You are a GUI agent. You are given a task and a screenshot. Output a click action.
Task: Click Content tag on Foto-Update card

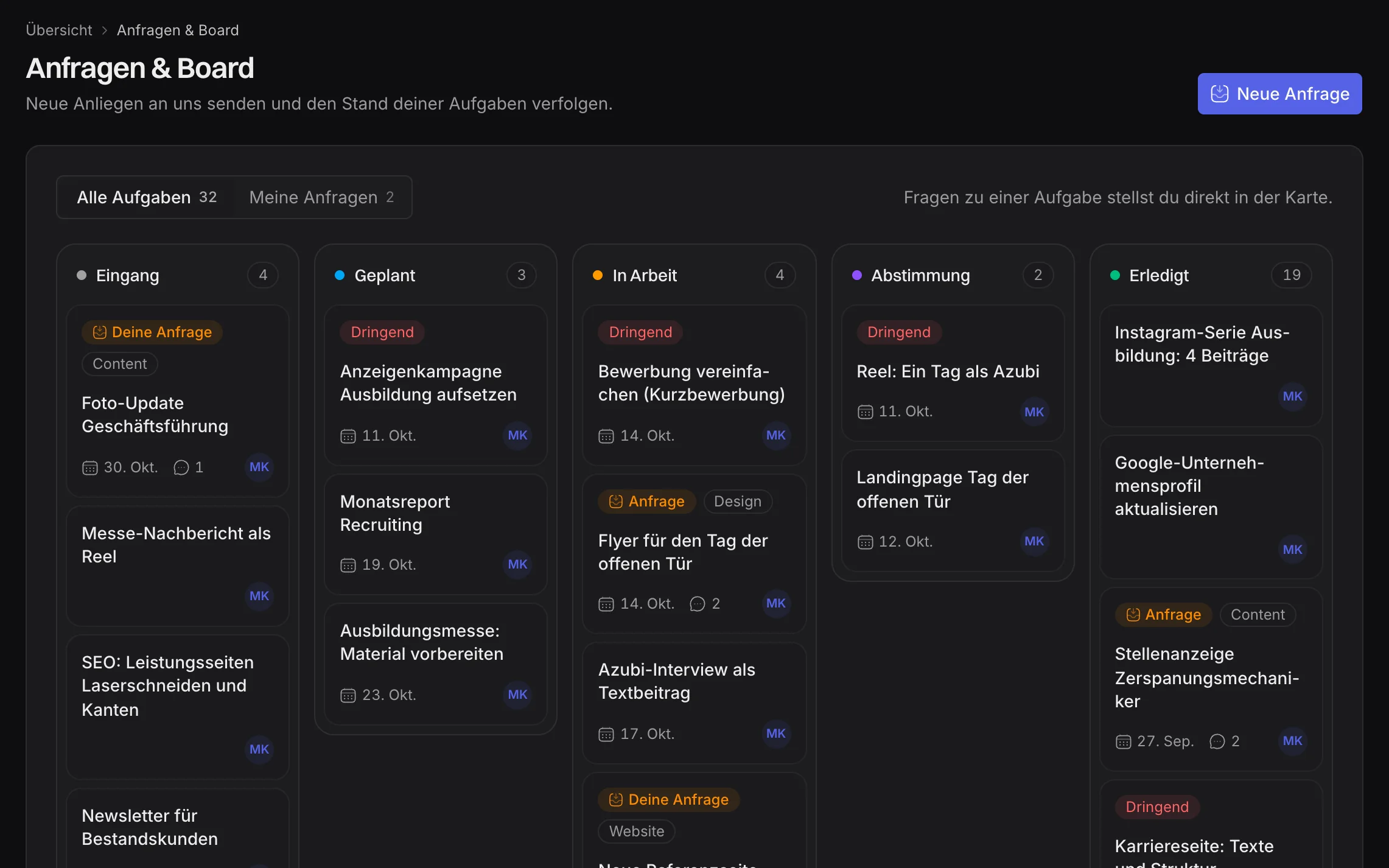pyautogui.click(x=120, y=364)
